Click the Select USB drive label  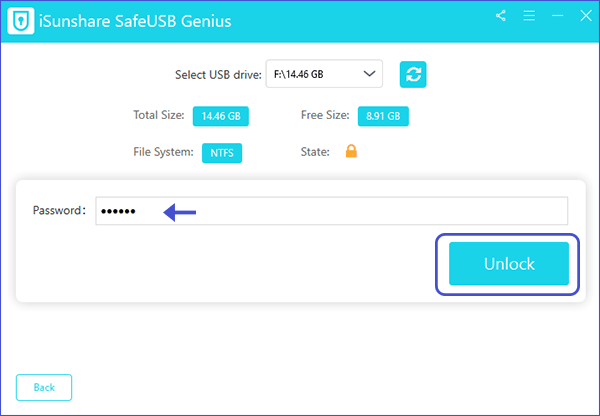pyautogui.click(x=218, y=75)
